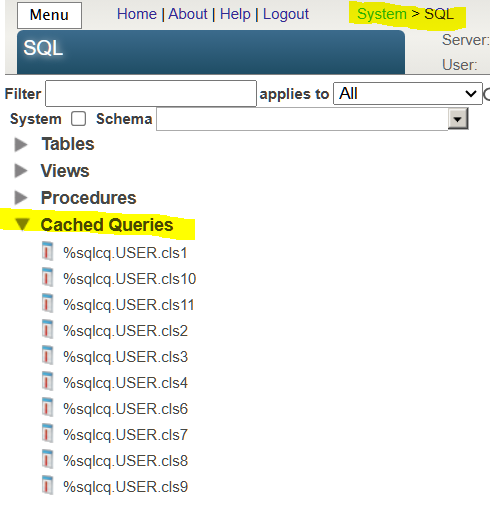
Task: Click the icon beside %sqlcq.USER.cls11
Action: pyautogui.click(x=47, y=303)
